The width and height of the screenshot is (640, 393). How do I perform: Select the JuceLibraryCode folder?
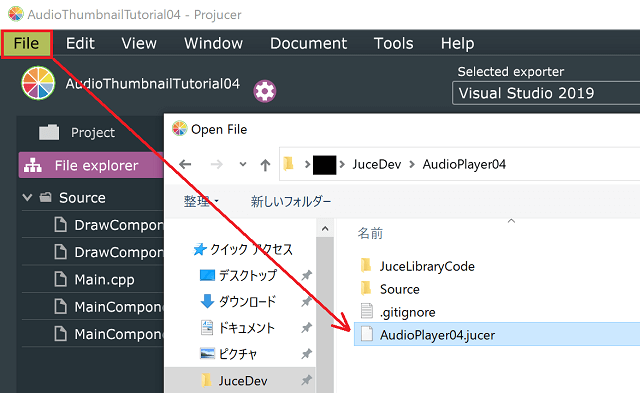click(427, 266)
